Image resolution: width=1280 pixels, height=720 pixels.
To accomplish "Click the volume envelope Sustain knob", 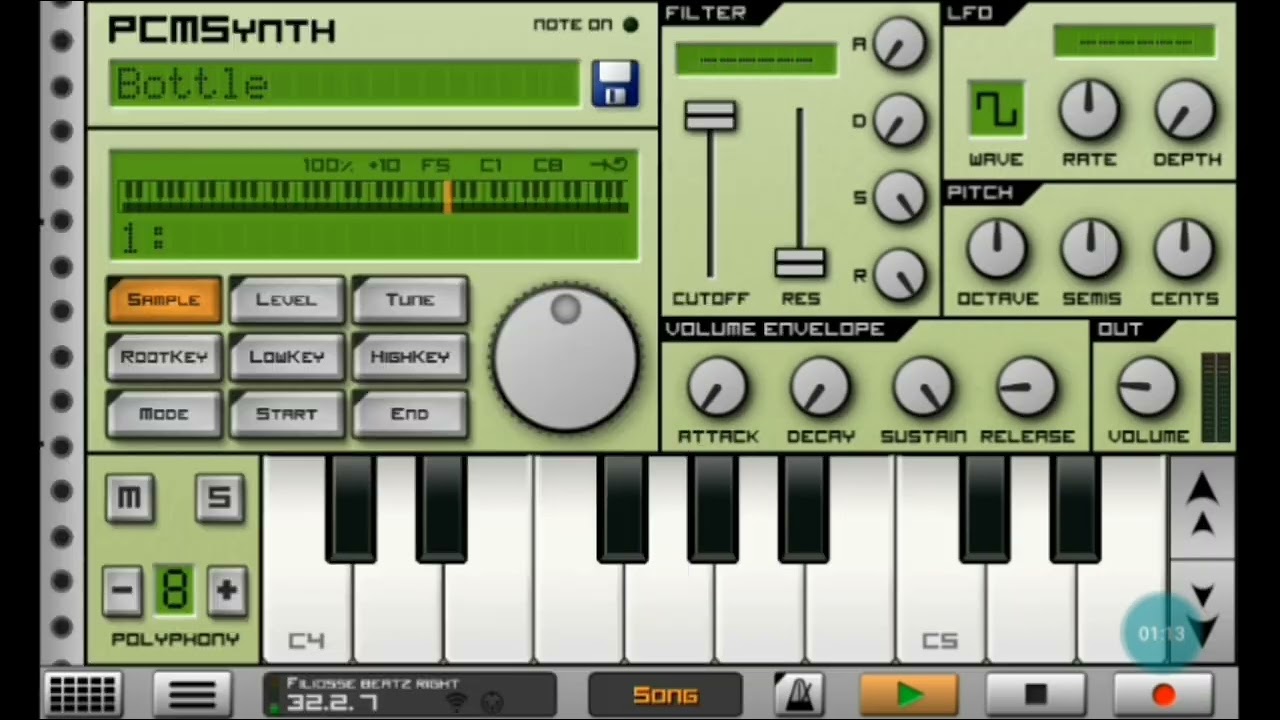I will [923, 388].
